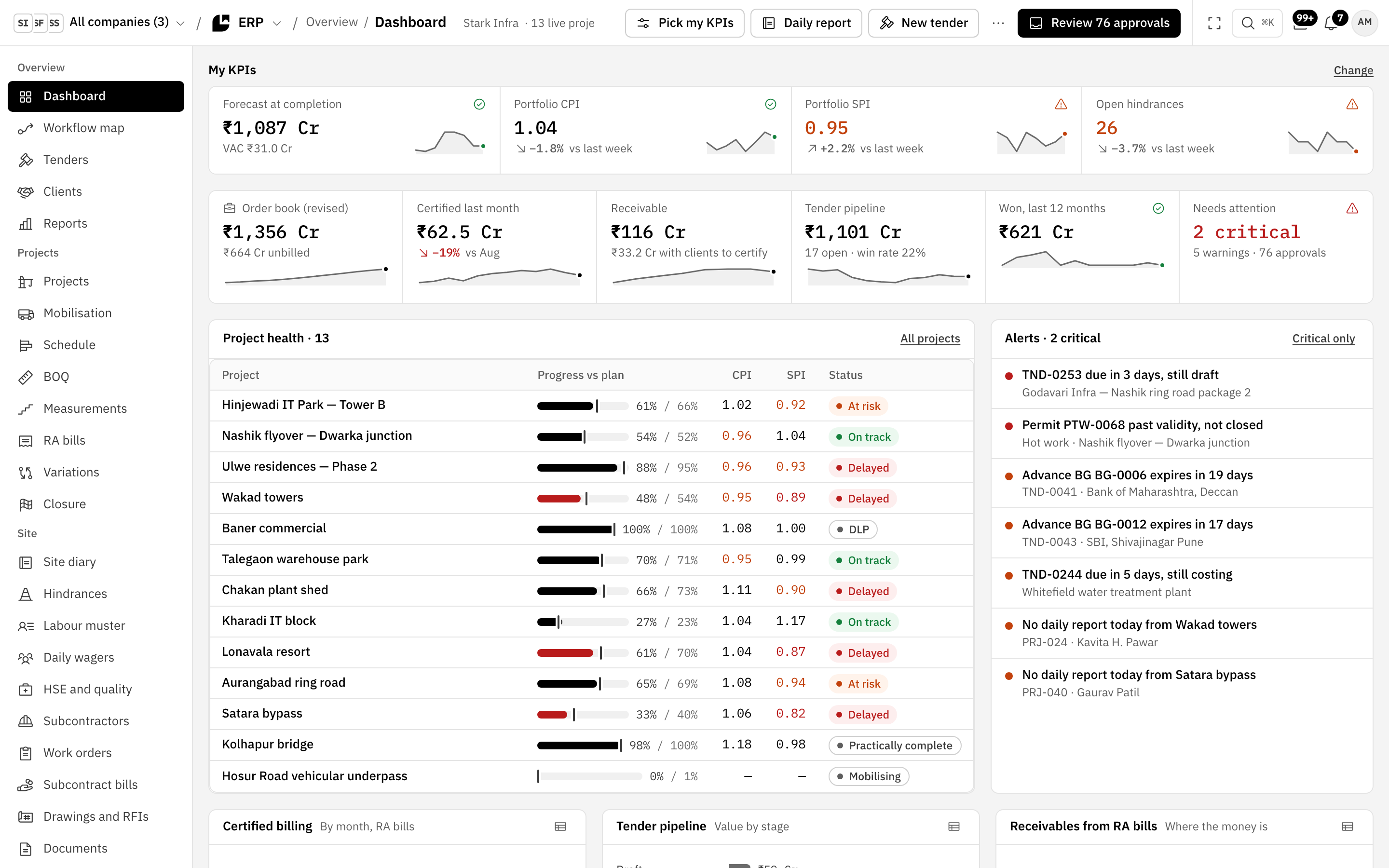
Task: Open Hindrances in the sidebar
Action: (96, 594)
